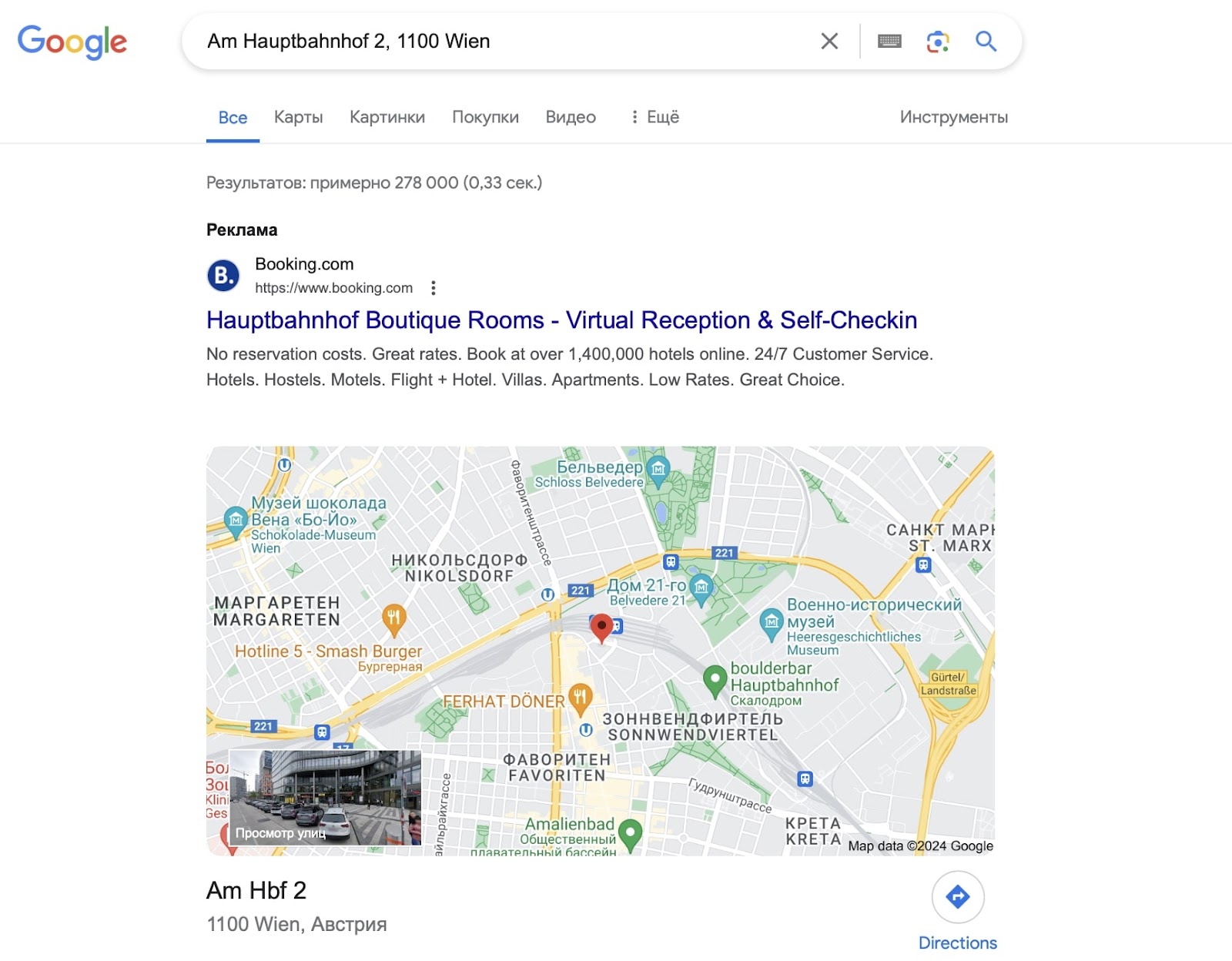Click the Google logo
The width and height of the screenshot is (1232, 961).
[72, 42]
